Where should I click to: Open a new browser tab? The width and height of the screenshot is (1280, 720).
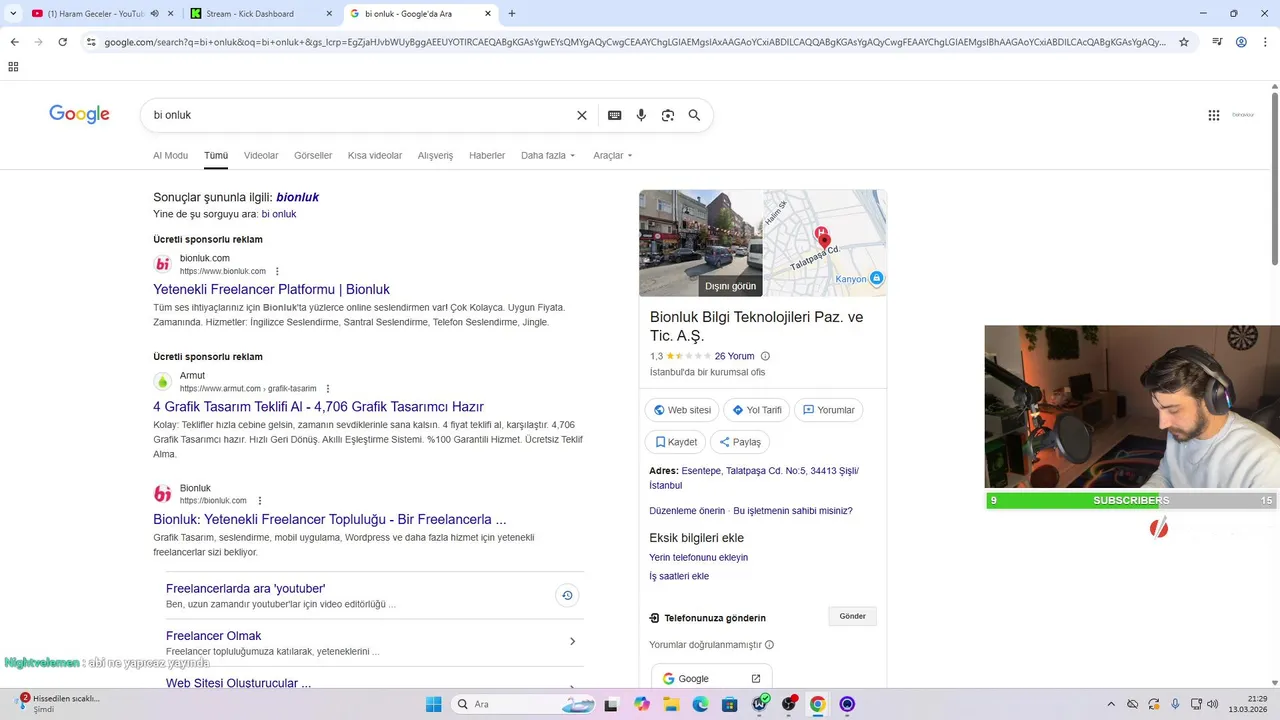(512, 13)
